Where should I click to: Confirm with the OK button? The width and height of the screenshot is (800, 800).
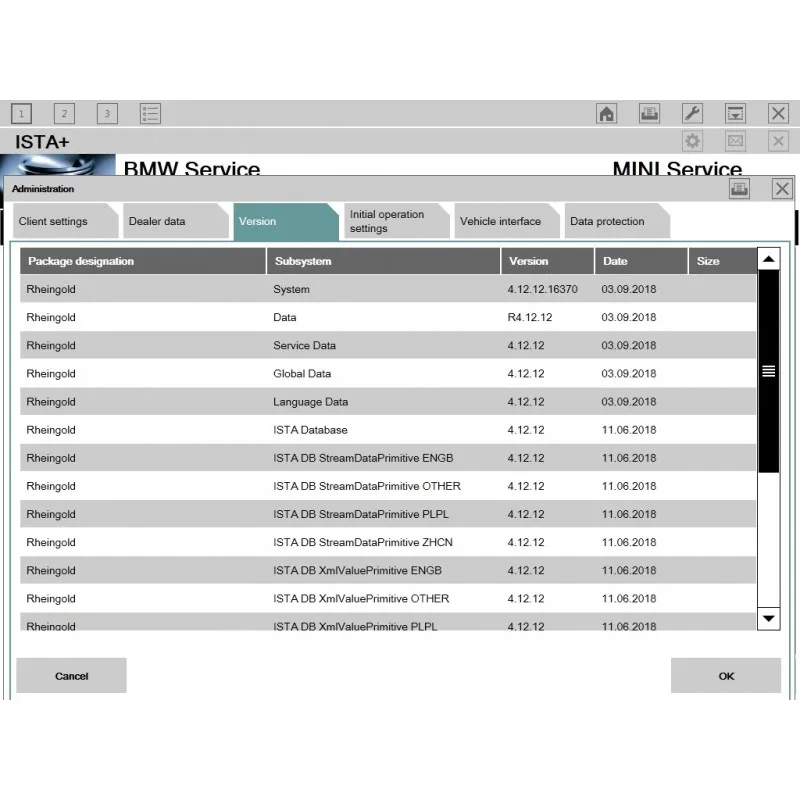(726, 676)
